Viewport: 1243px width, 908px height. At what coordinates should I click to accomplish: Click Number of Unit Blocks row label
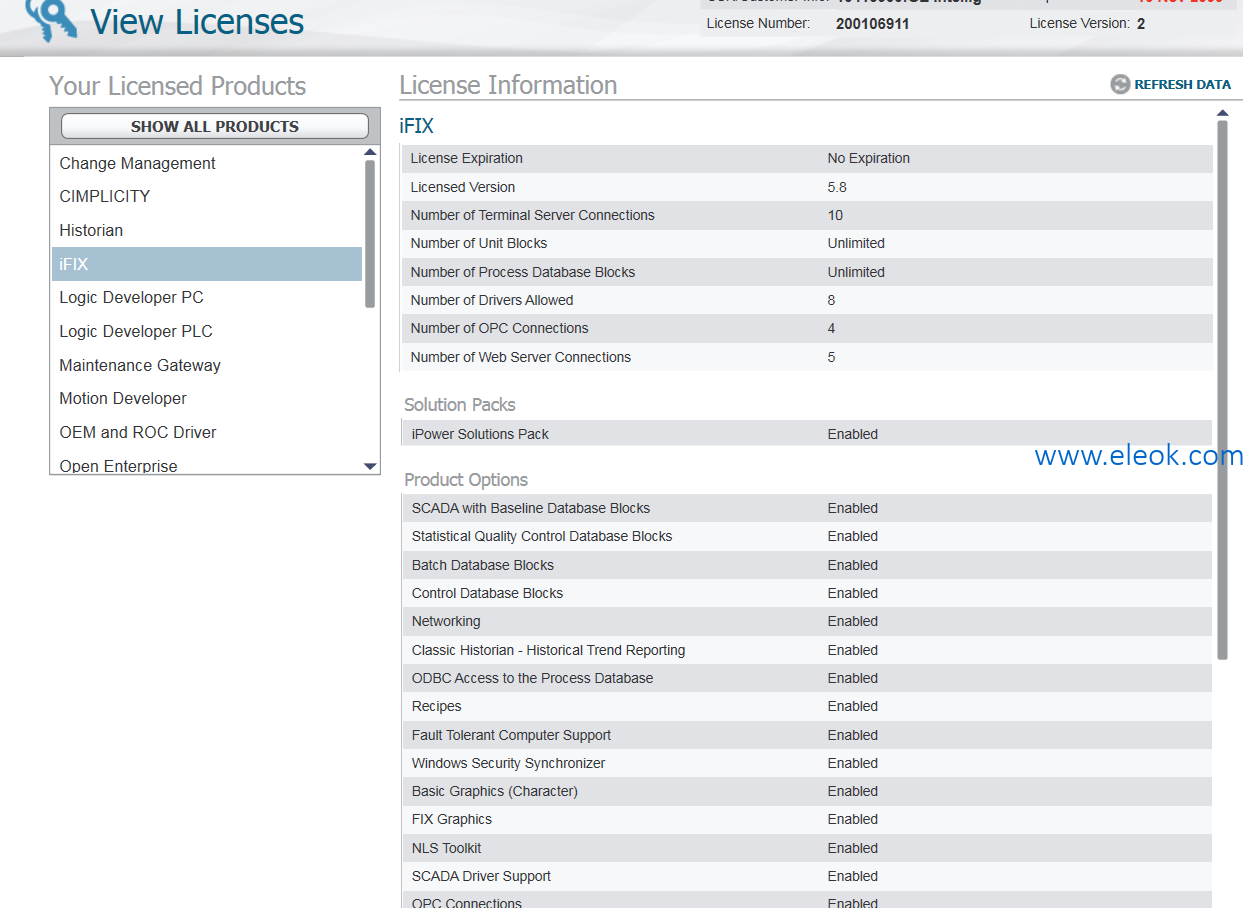478,243
